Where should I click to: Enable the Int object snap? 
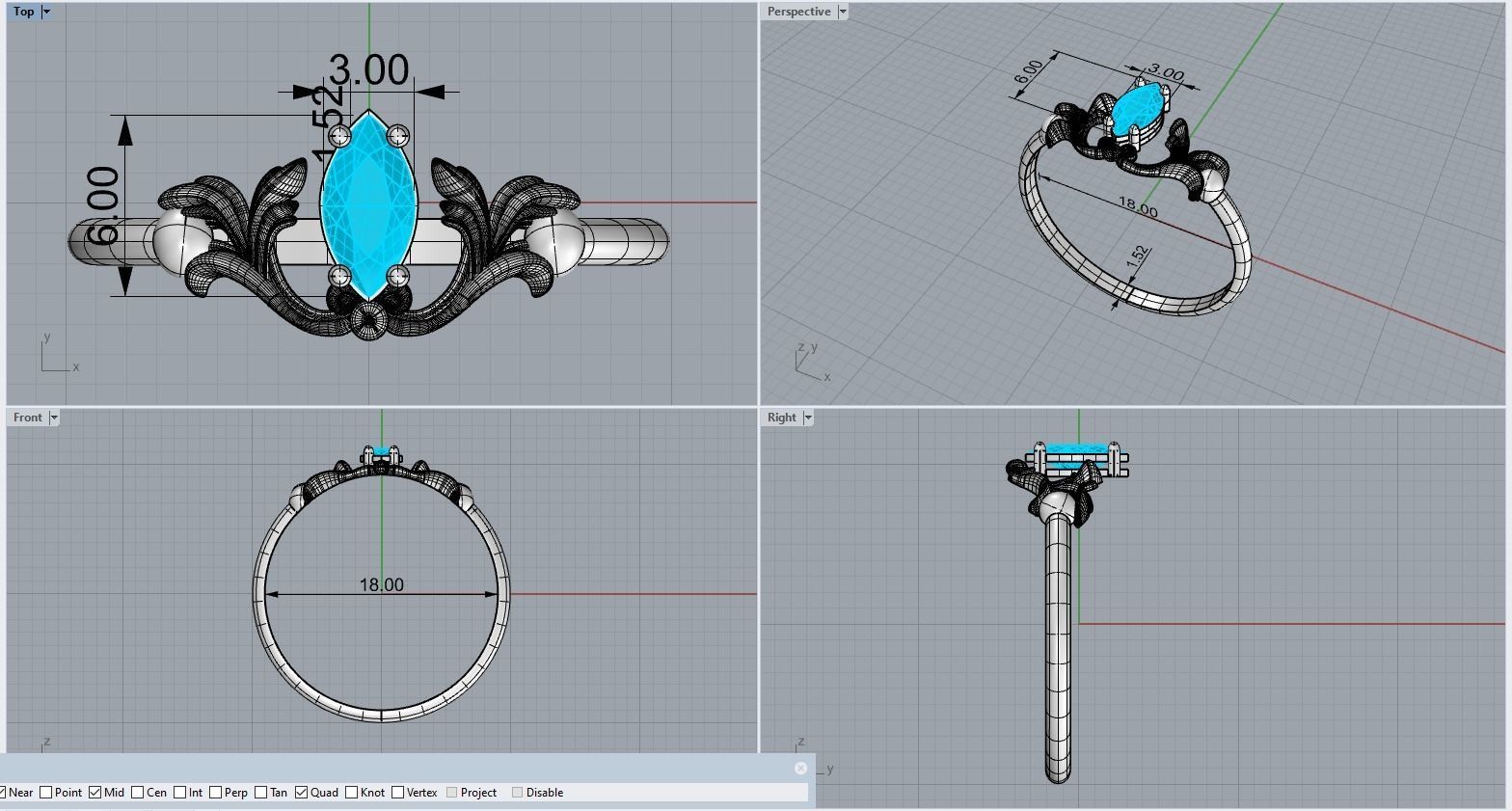pyautogui.click(x=179, y=793)
